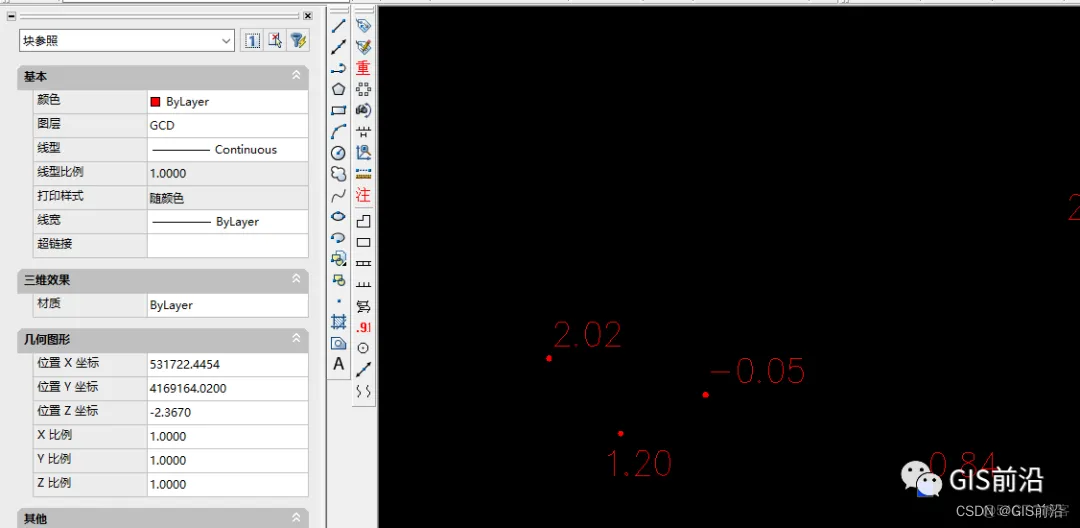Select the Multiline Text tool
1080x528 pixels.
(x=338, y=363)
